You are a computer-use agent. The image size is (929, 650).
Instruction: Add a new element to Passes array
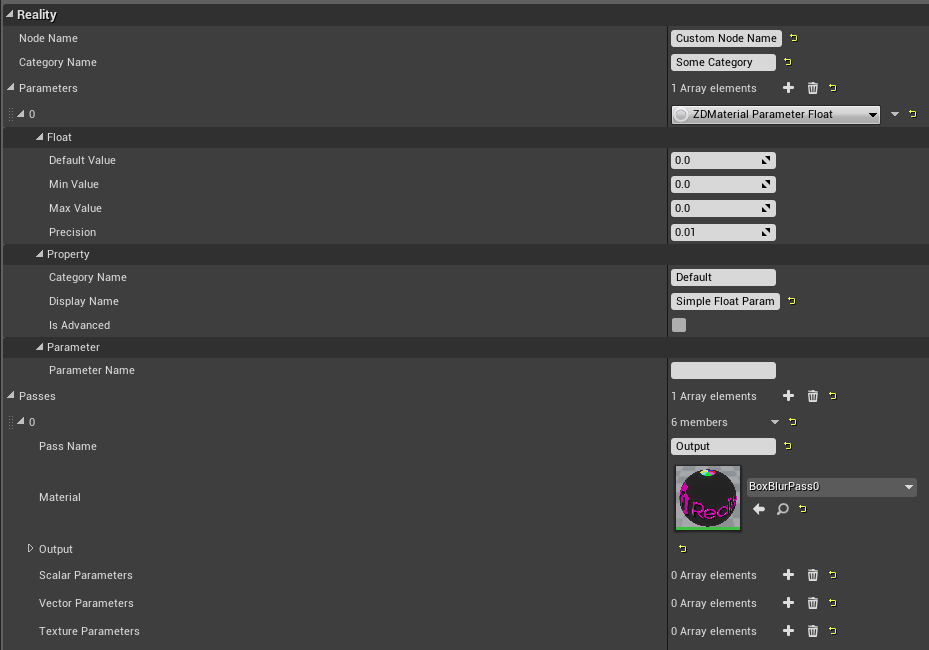[x=788, y=396]
